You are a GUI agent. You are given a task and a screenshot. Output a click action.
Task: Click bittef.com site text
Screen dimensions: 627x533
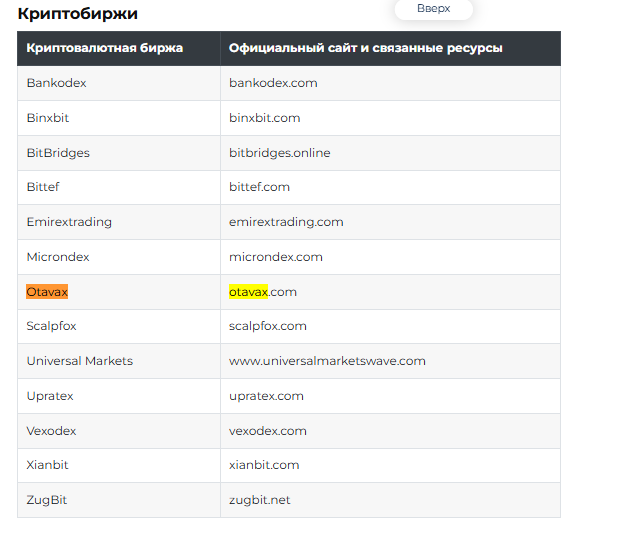click(259, 187)
